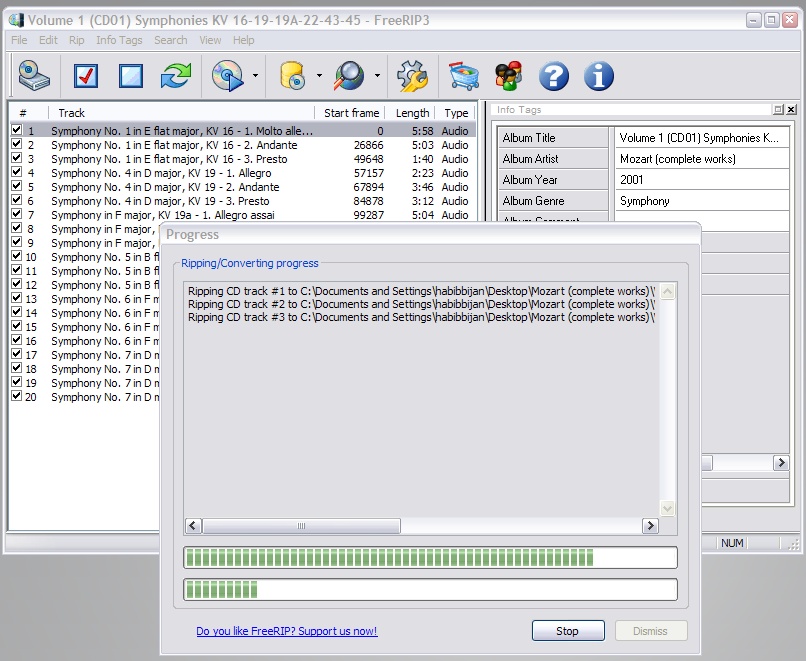Click the Type column header
The height and width of the screenshot is (661, 806).
[x=455, y=113]
